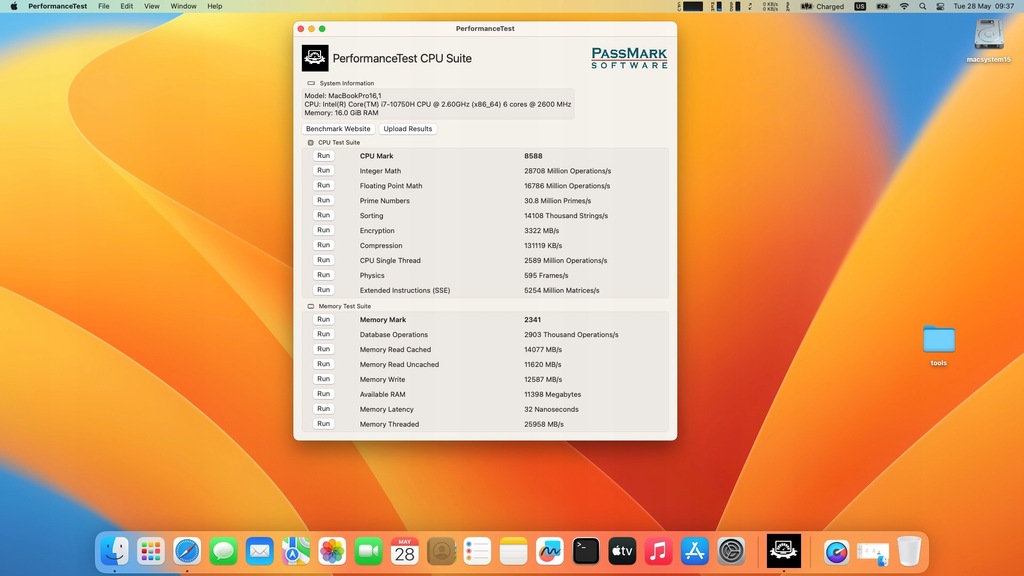Open the US input source menu
The image size is (1024, 576).
click(860, 6)
